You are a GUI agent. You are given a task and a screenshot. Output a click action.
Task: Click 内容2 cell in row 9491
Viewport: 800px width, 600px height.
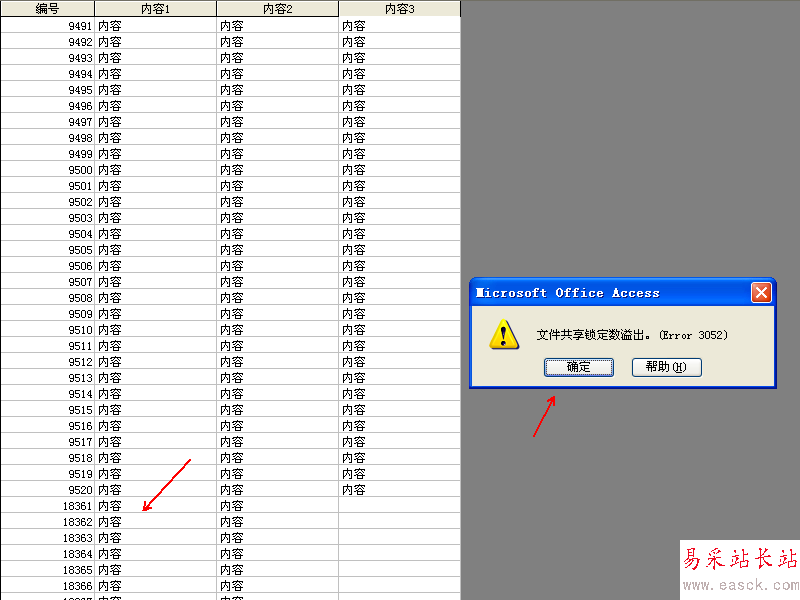pos(278,26)
